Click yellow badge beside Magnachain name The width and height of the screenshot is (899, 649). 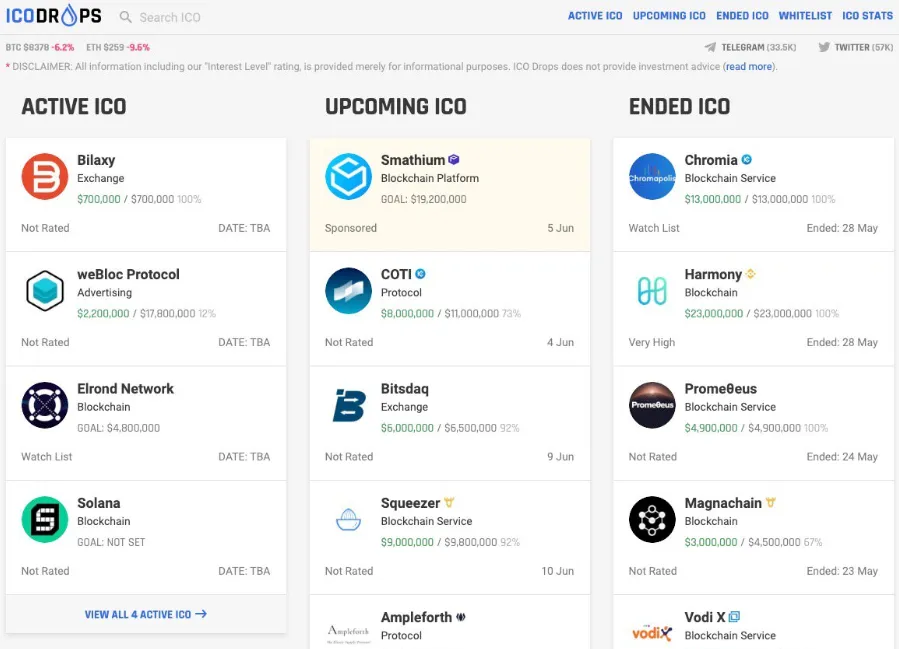pyautogui.click(x=771, y=502)
